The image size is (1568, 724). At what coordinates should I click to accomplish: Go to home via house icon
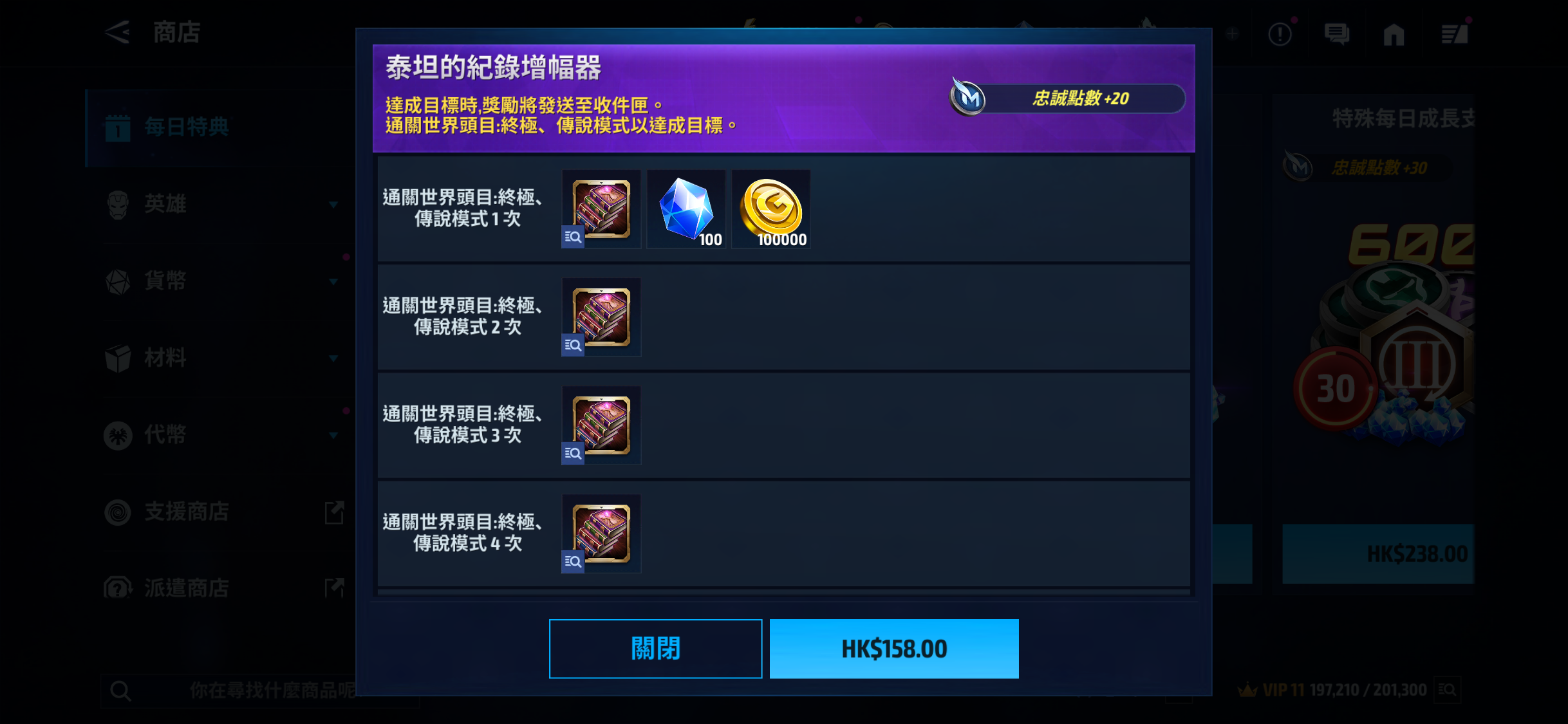click(1394, 34)
